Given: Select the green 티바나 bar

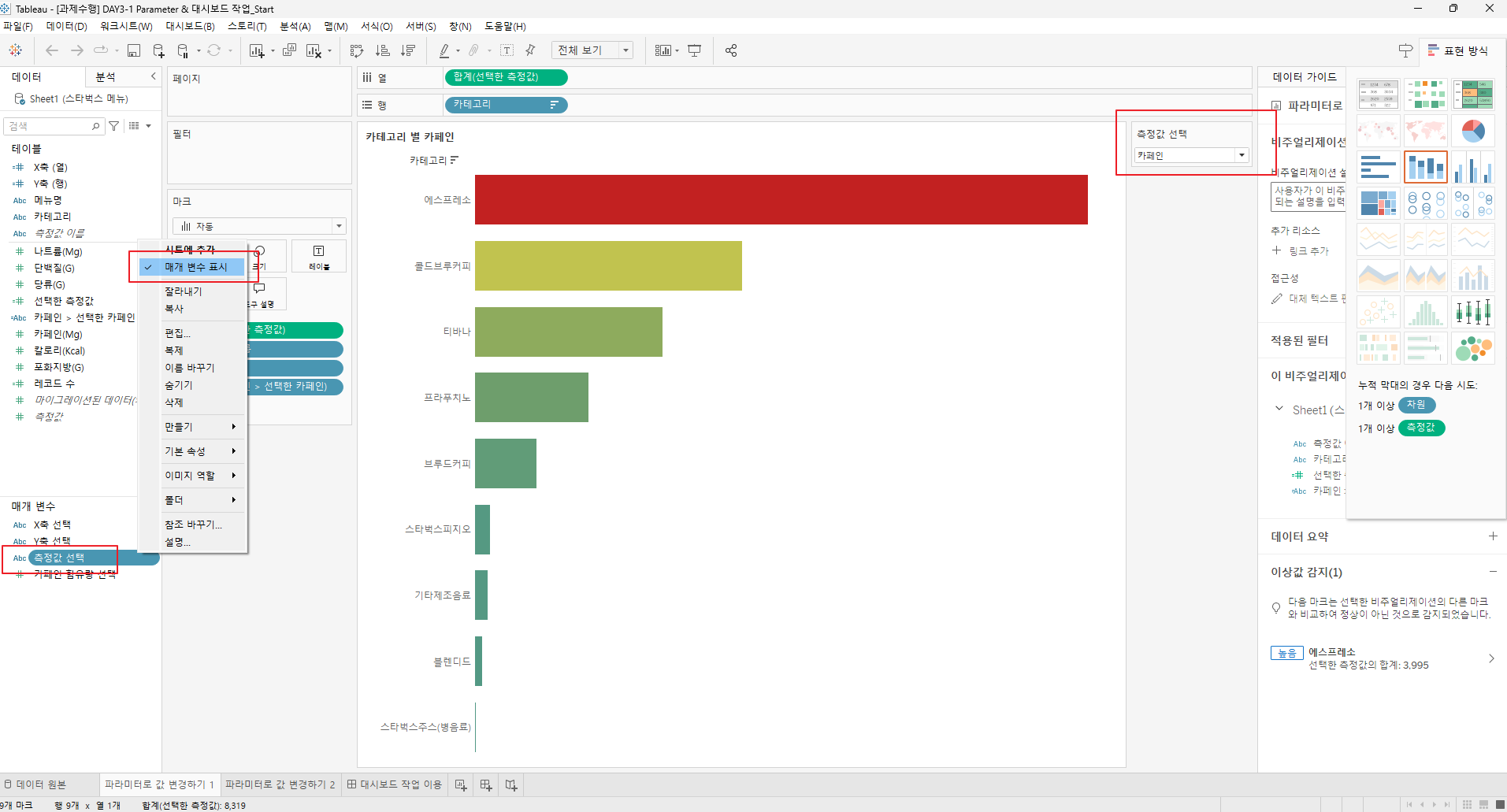Looking at the screenshot, I should tap(569, 332).
